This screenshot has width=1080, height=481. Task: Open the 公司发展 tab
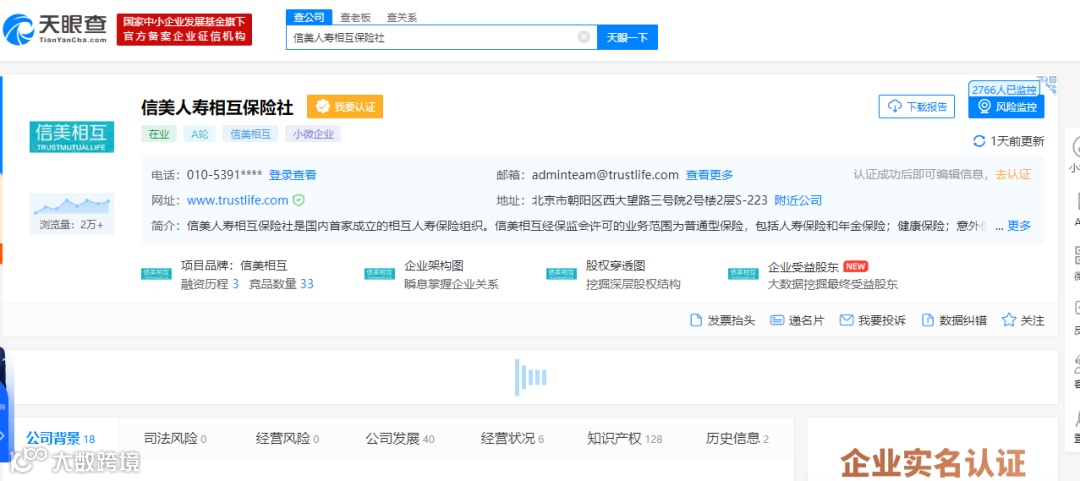click(x=400, y=438)
